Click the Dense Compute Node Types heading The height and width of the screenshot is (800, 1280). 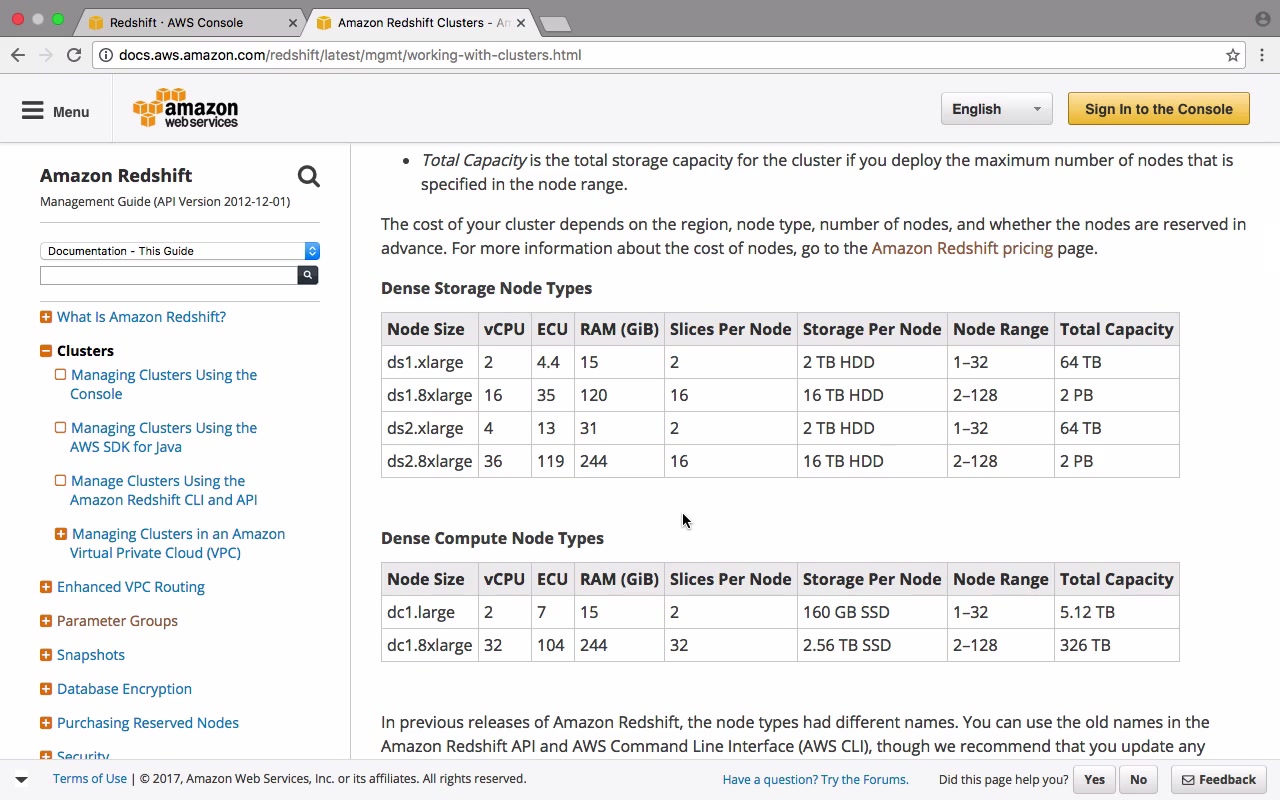[492, 538]
